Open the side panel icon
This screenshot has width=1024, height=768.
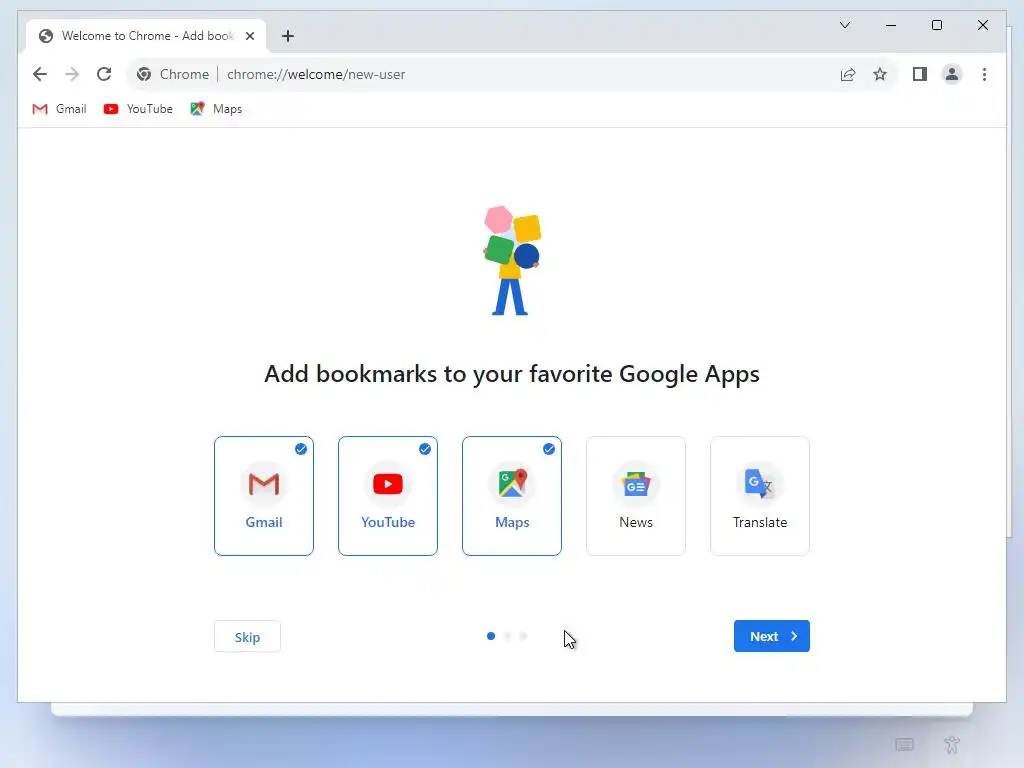(920, 74)
